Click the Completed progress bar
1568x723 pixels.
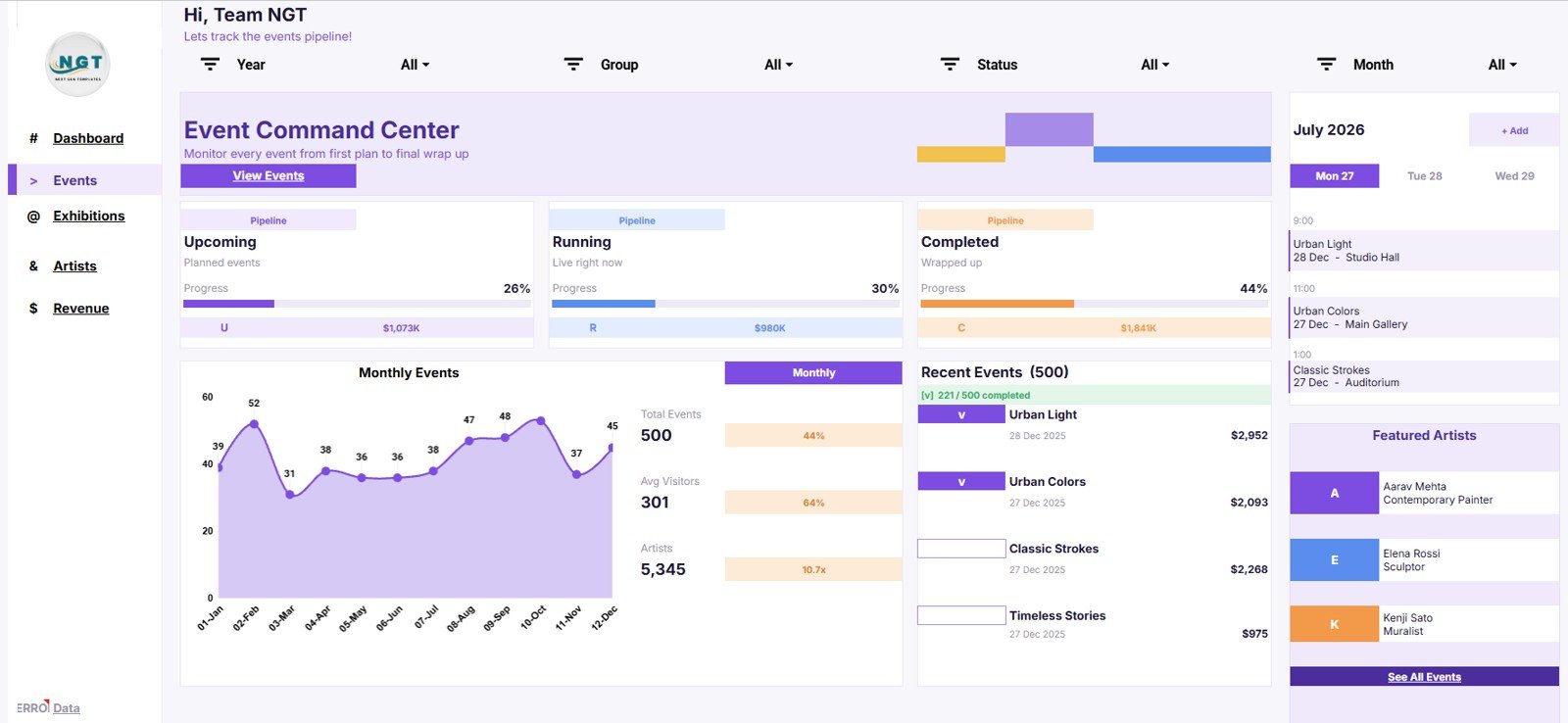[1094, 304]
